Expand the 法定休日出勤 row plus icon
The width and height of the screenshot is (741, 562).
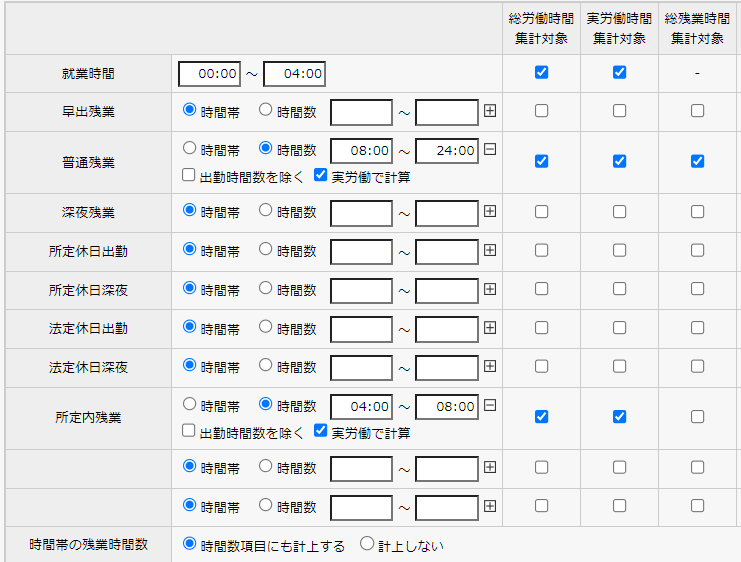click(490, 328)
